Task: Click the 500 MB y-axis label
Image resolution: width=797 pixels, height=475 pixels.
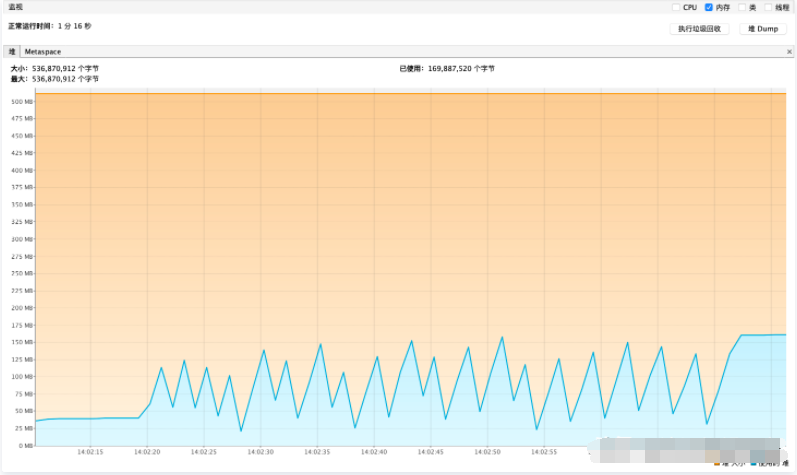Action: (22, 102)
